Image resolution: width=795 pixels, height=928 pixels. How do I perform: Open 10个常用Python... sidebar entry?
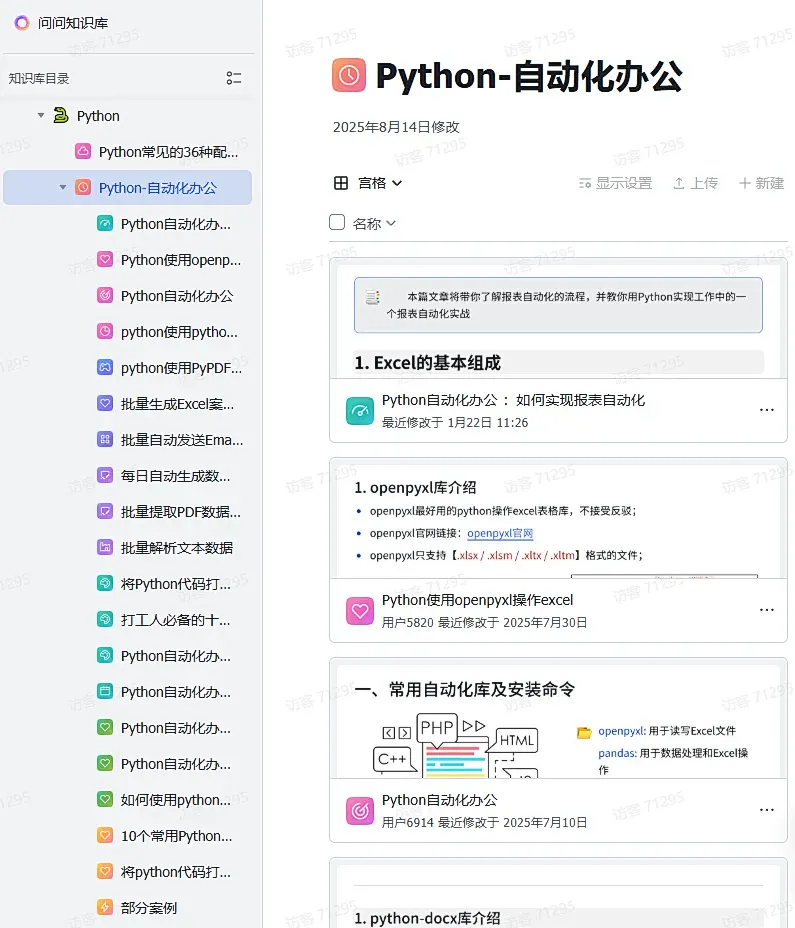click(x=176, y=836)
